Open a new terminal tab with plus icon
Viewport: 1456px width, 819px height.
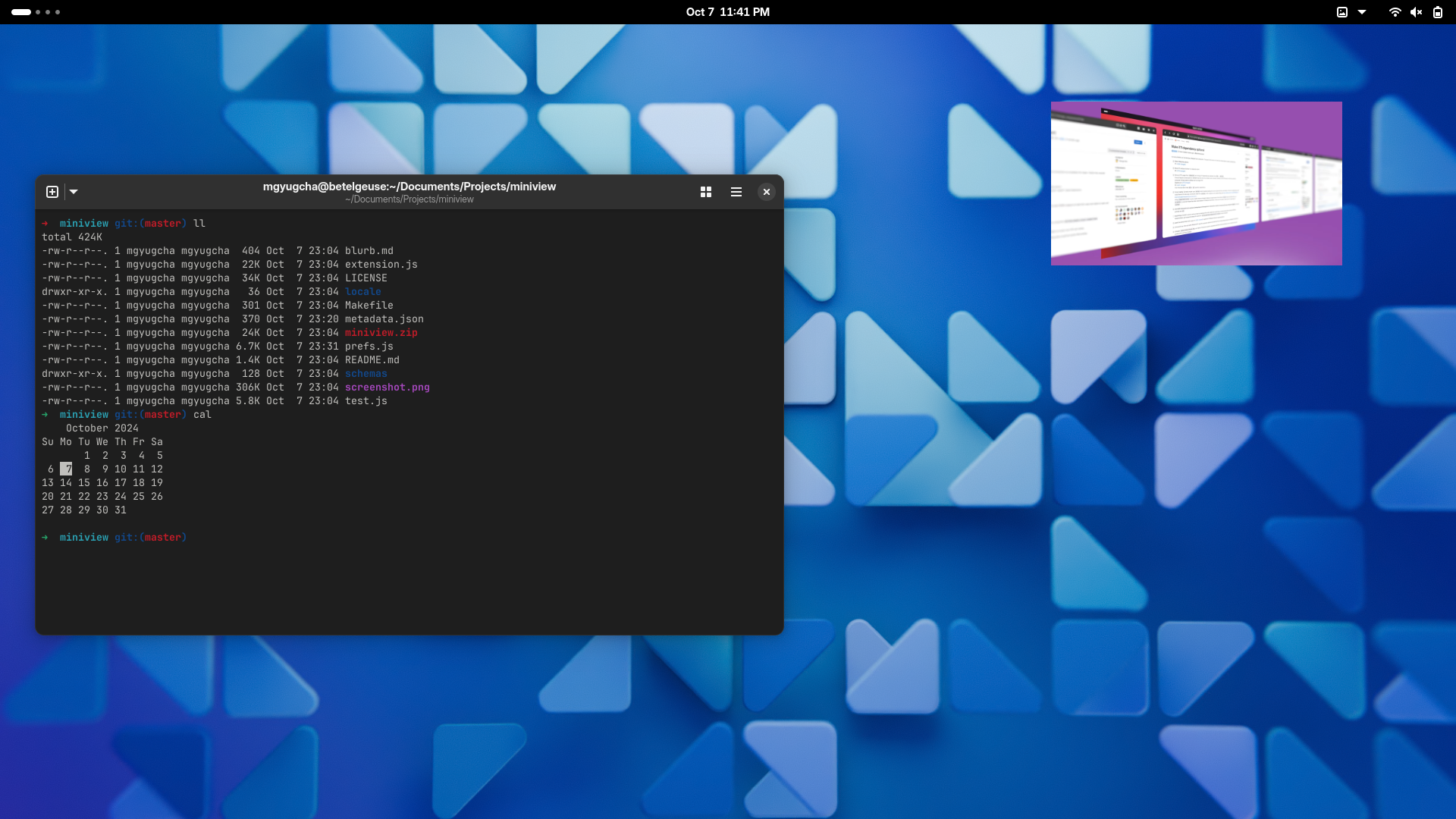(52, 192)
